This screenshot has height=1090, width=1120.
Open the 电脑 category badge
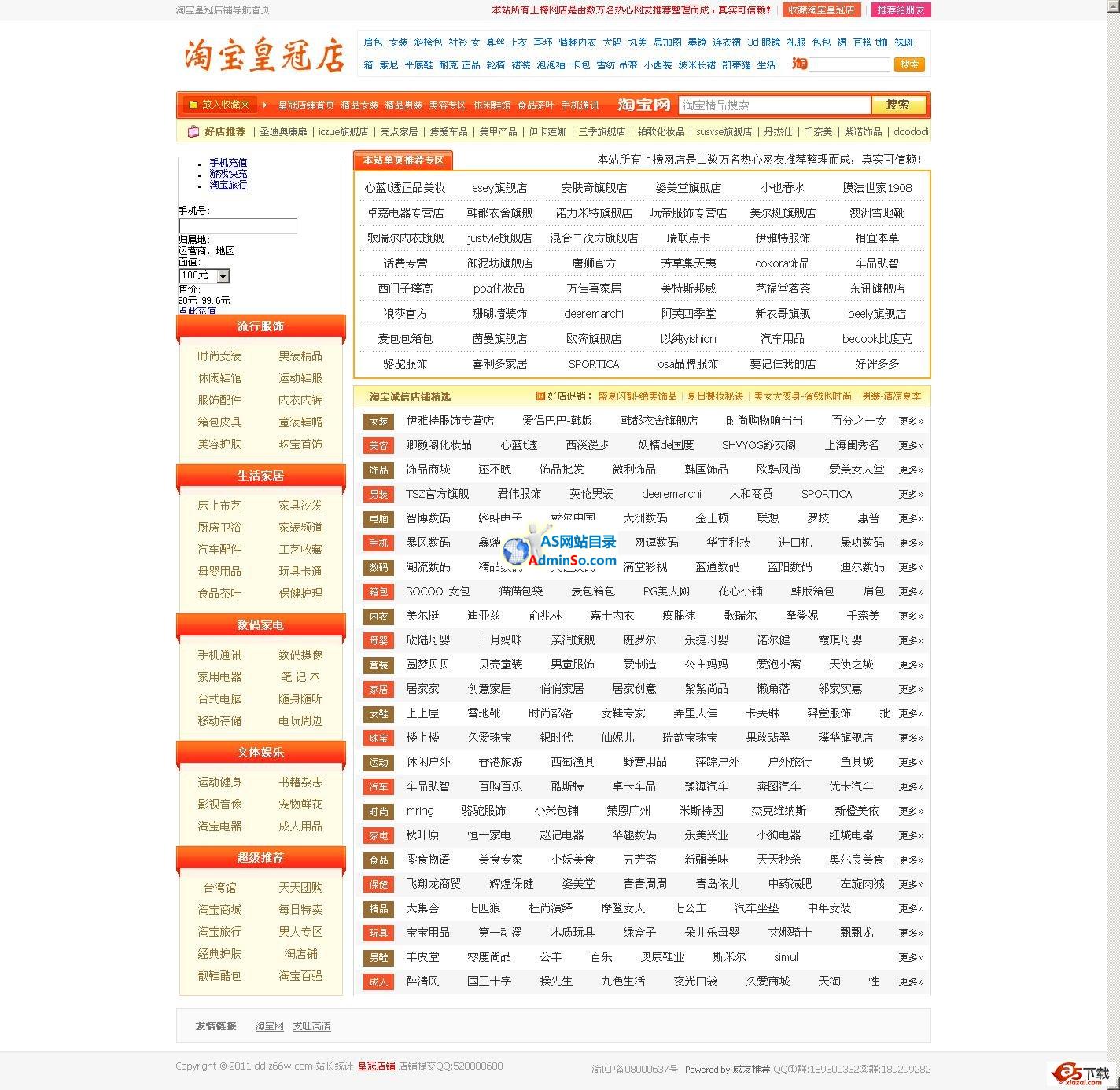378,519
